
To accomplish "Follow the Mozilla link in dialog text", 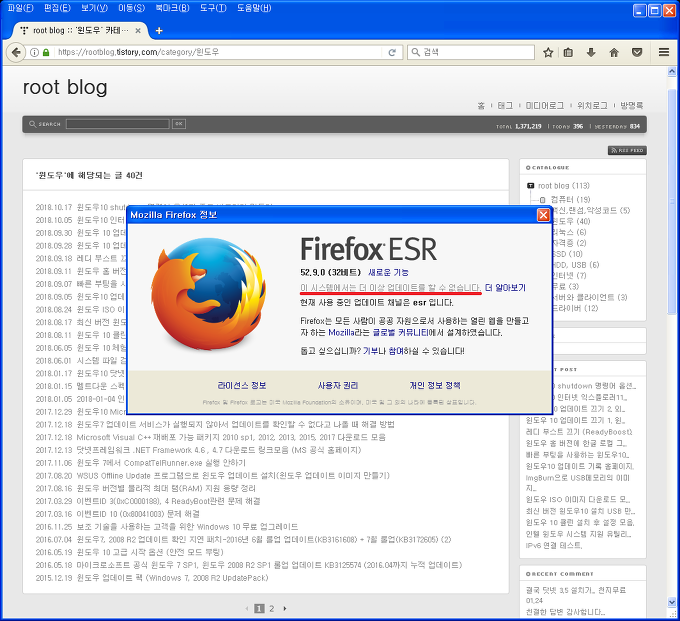I will pos(342,333).
